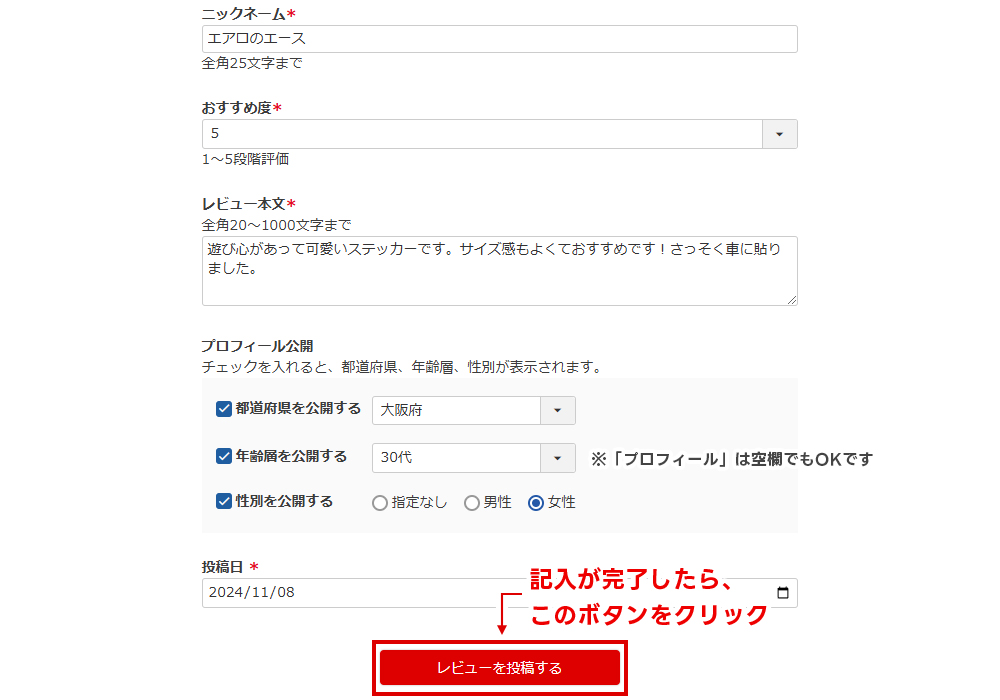Click the 年齢層を公開する label text
1000x700 pixels.
click(x=291, y=456)
